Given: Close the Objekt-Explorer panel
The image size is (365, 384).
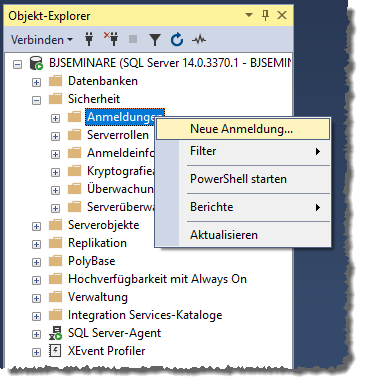Looking at the screenshot, I should pos(282,15).
